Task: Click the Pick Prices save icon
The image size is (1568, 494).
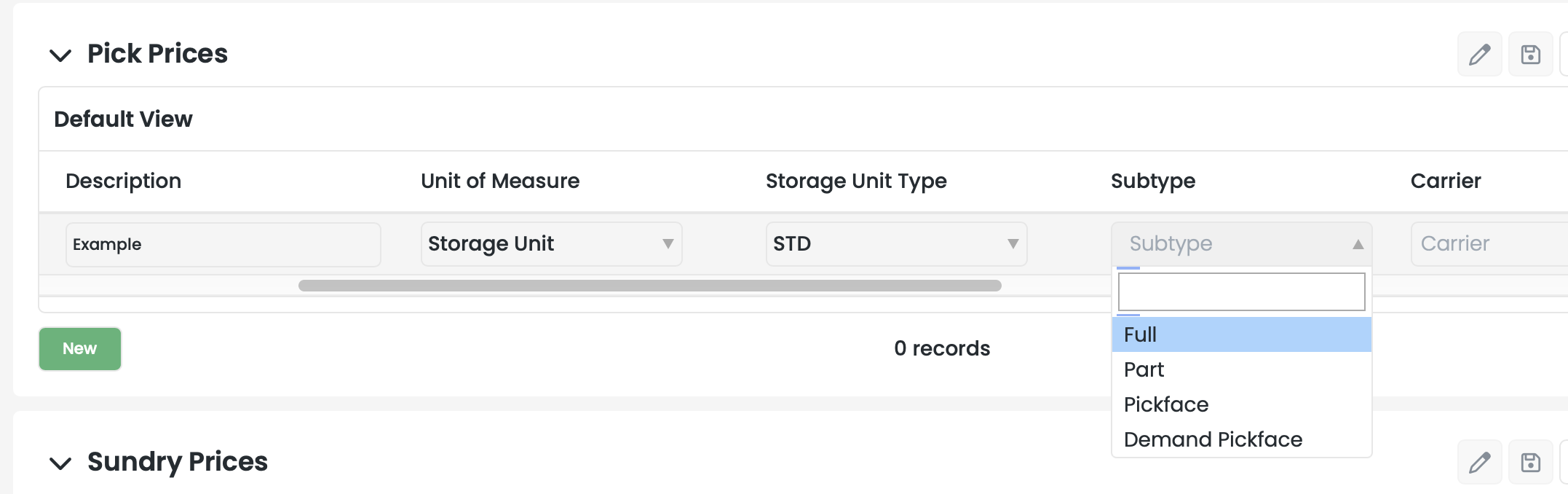Action: coord(1530,55)
